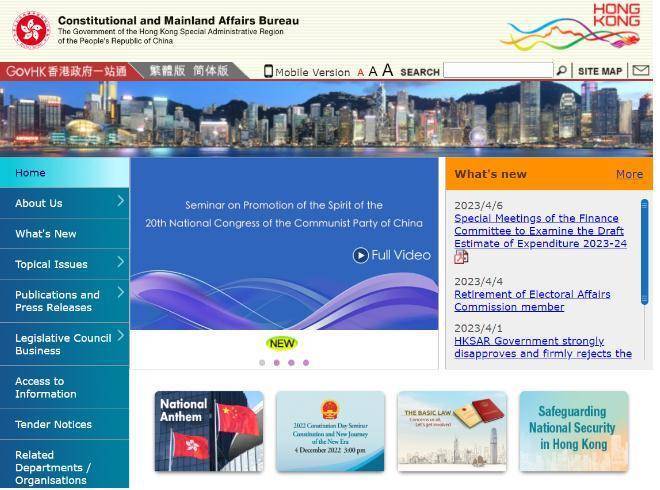The height and width of the screenshot is (490, 660).
Task: Open Safeguarding National Security thumbnail
Action: (574, 431)
